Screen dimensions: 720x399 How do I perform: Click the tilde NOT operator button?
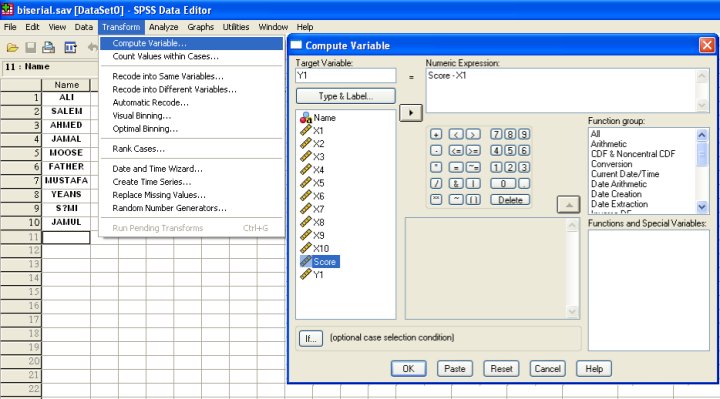click(456, 200)
